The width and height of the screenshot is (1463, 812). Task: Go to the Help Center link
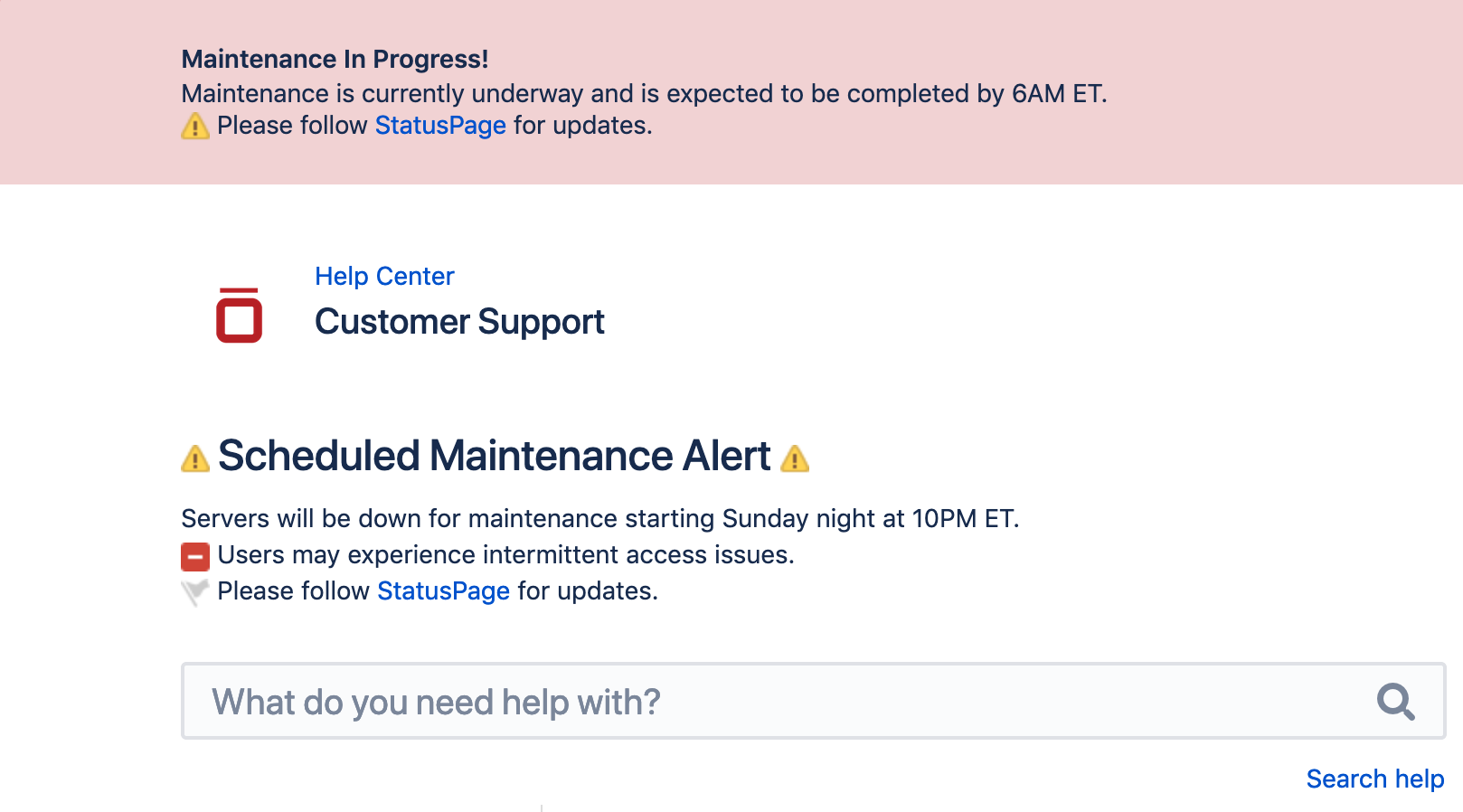click(384, 277)
